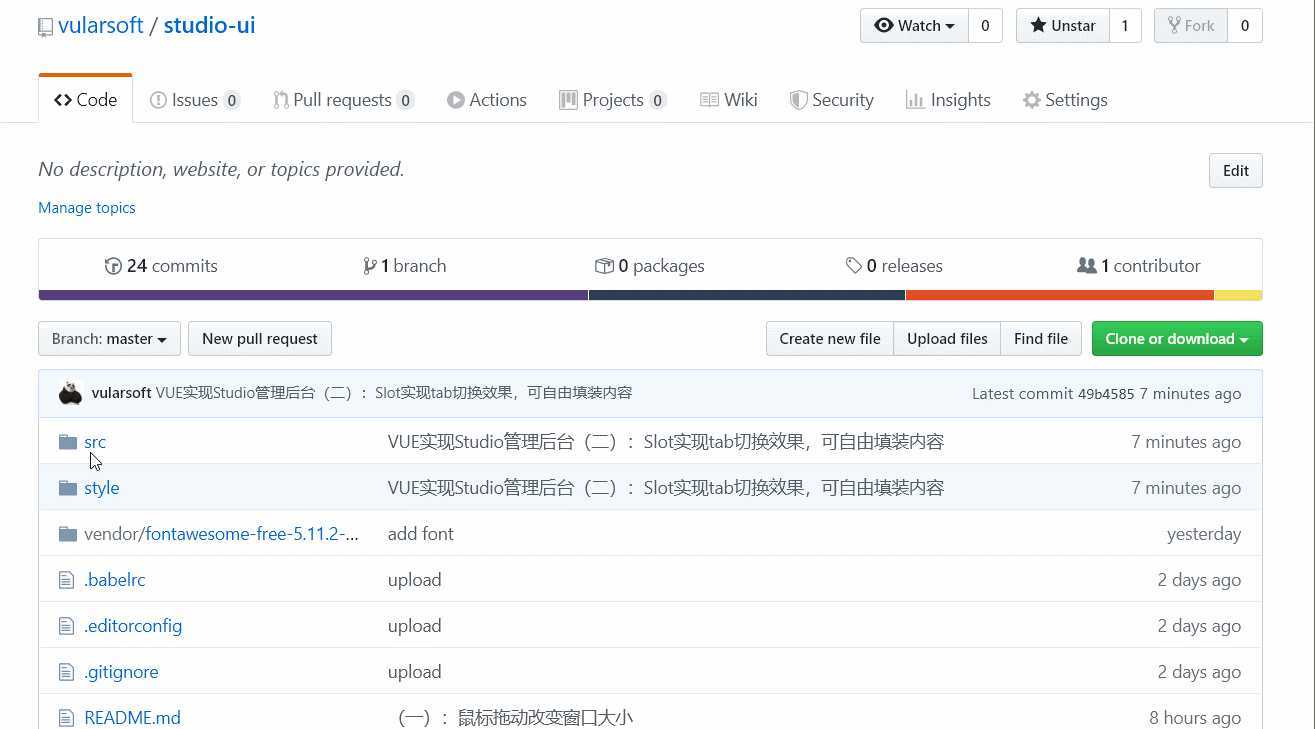Click the Unstar button

coord(1062,26)
